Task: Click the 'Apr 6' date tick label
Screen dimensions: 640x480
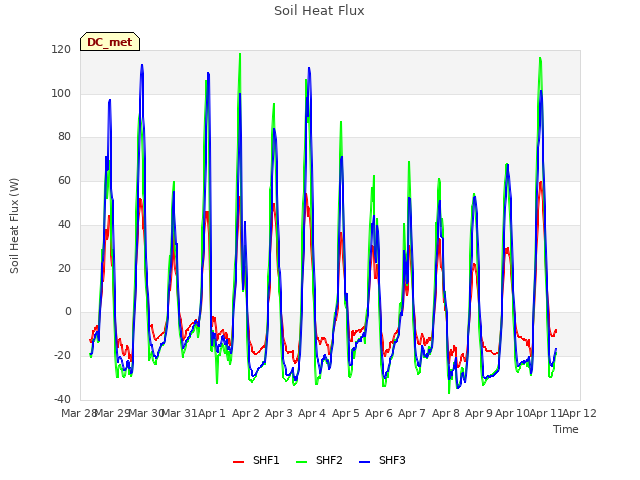Action: pyautogui.click(x=379, y=413)
